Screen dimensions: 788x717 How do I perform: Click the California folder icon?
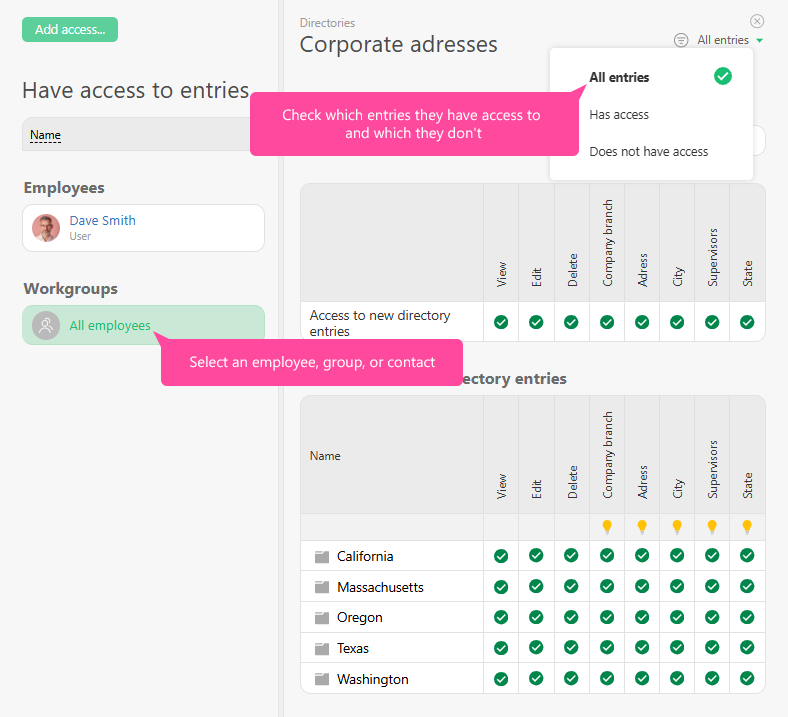click(322, 557)
